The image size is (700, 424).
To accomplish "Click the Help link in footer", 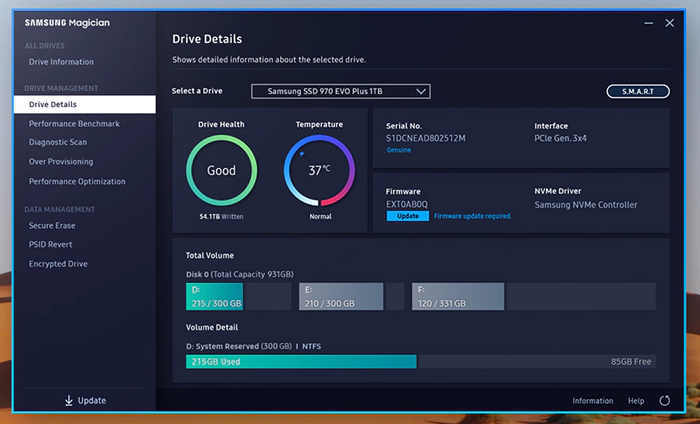I will [636, 401].
